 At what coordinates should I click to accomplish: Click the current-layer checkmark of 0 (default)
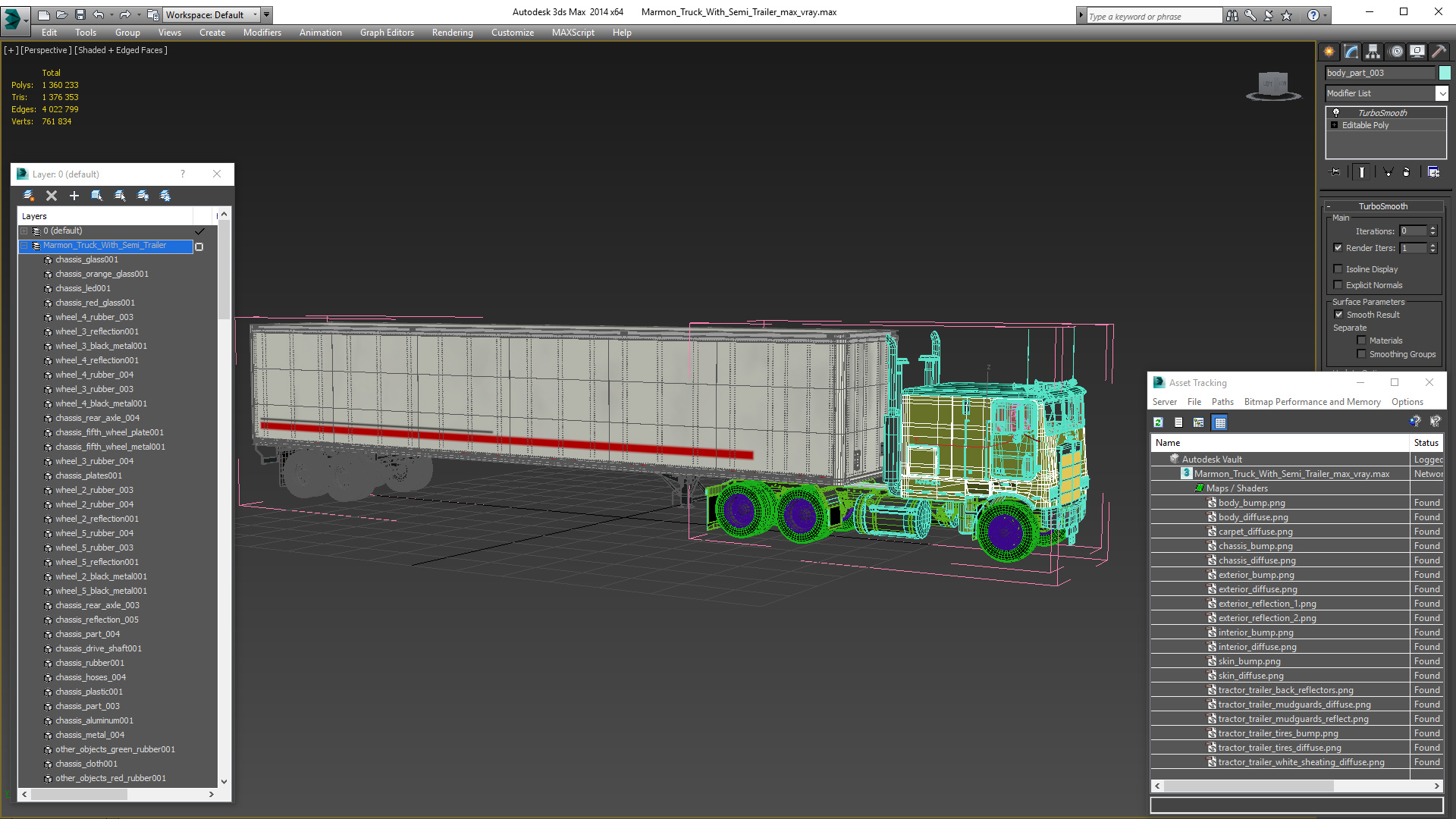[x=199, y=231]
